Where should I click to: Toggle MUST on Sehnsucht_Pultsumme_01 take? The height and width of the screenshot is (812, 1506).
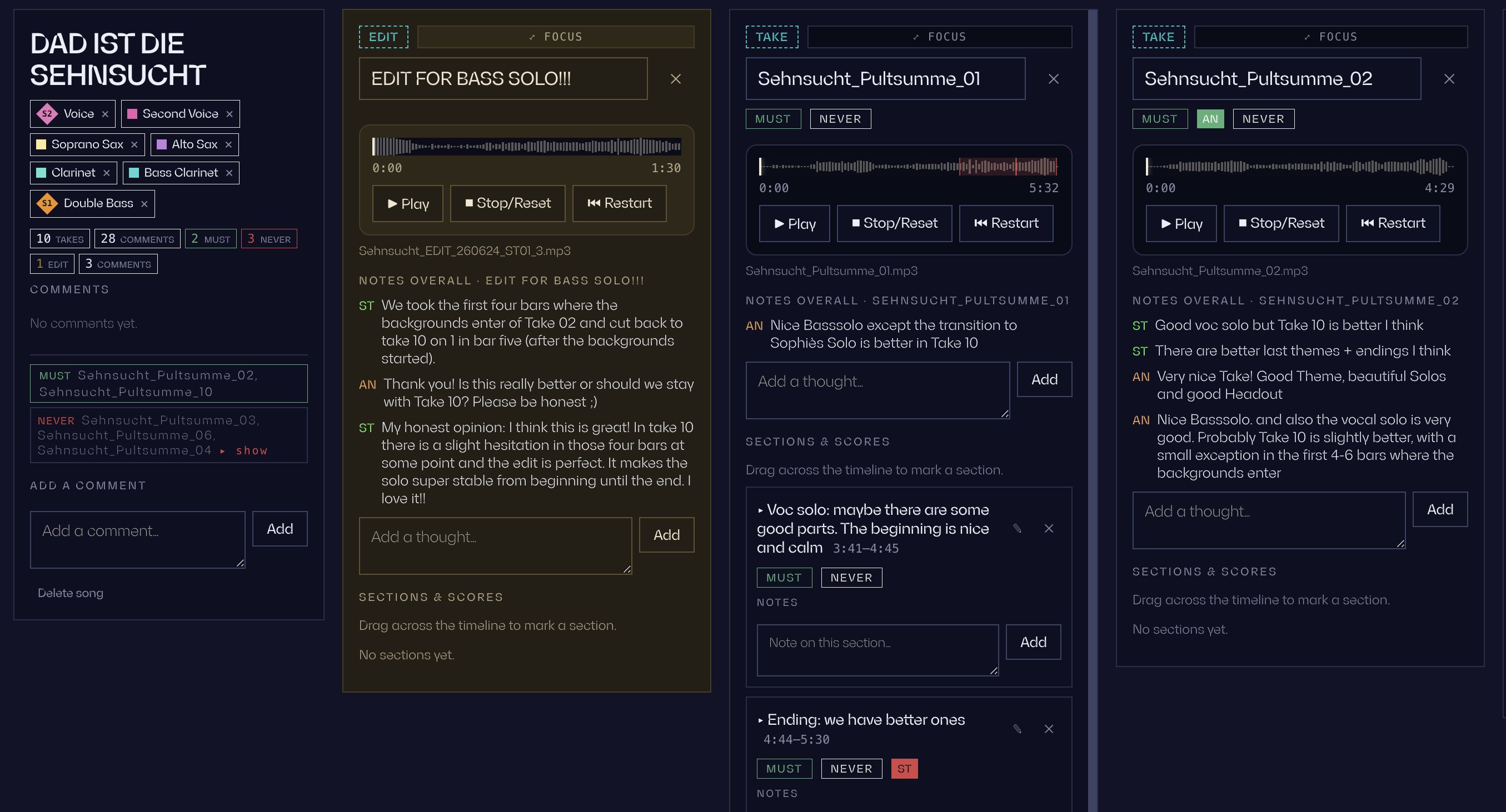(x=773, y=119)
